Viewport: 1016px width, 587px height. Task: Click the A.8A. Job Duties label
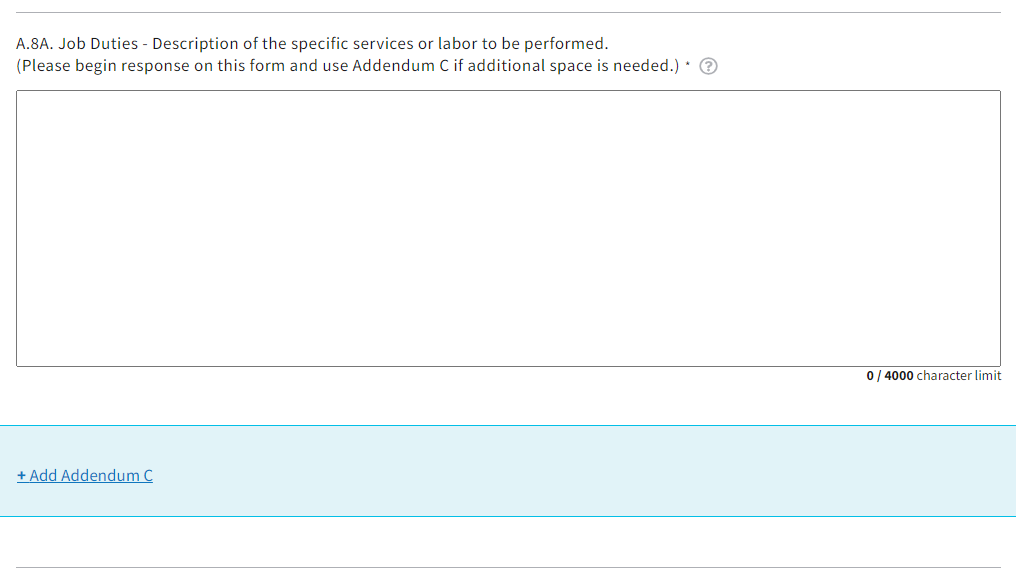point(312,44)
